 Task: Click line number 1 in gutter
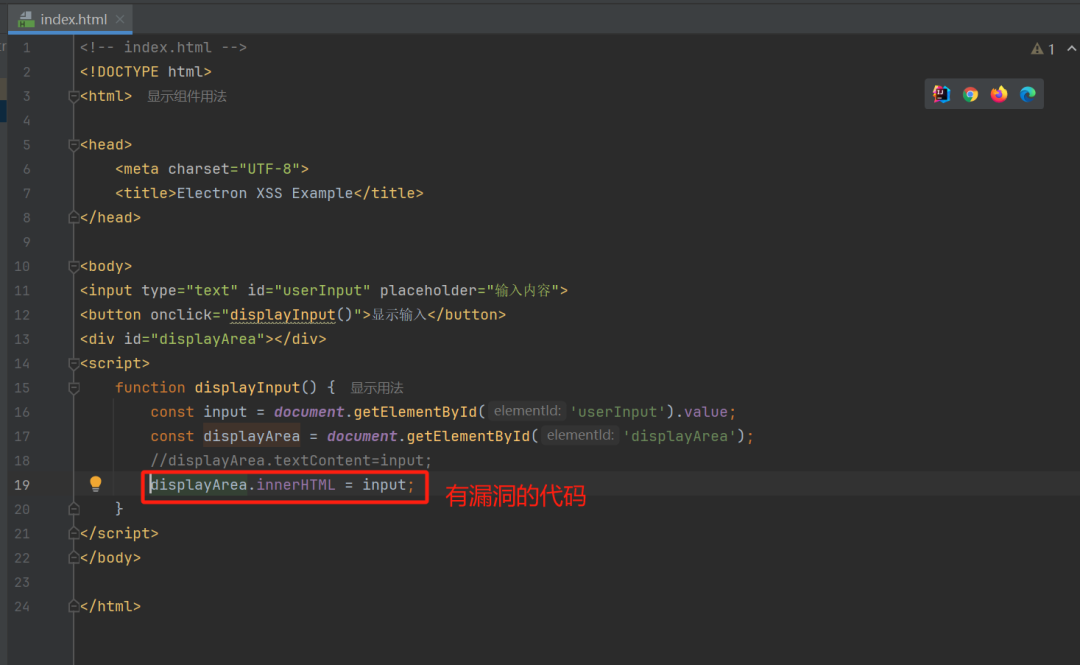pos(27,48)
